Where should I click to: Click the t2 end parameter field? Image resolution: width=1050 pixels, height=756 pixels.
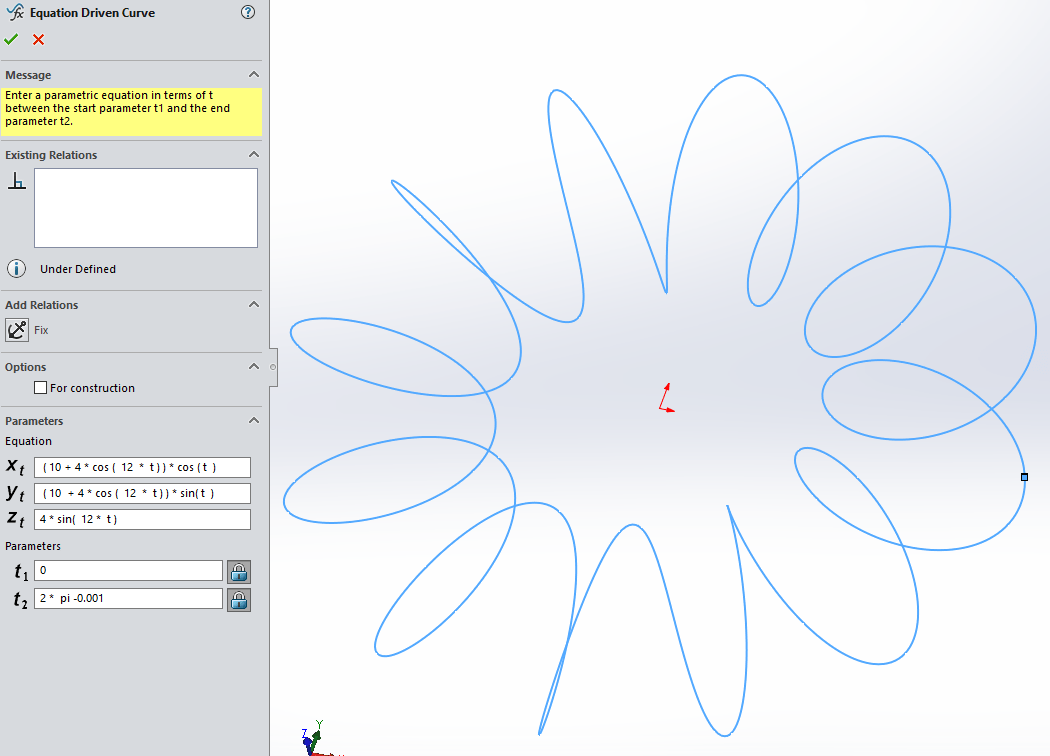tap(129, 599)
